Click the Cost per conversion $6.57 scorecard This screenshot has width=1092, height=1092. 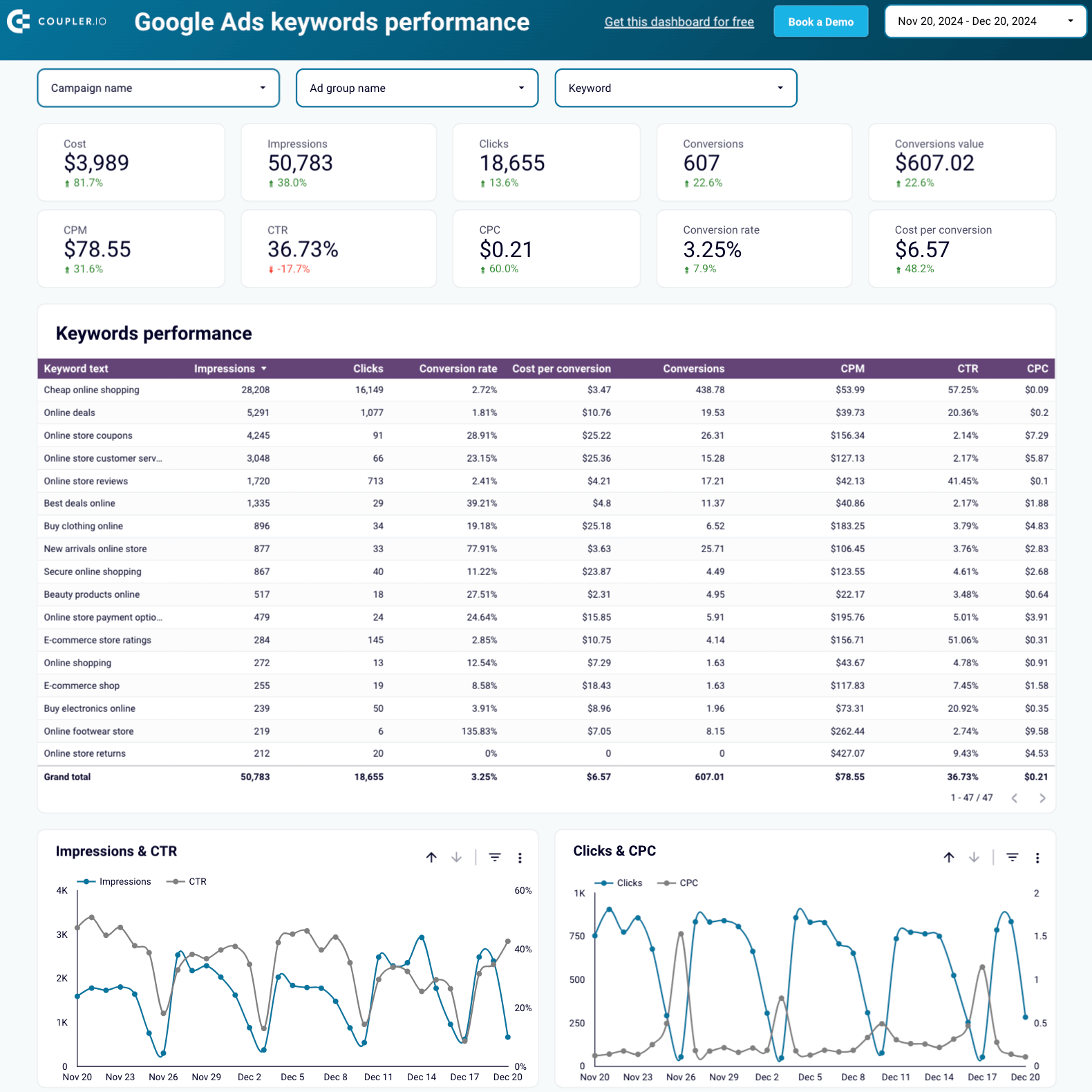(962, 249)
